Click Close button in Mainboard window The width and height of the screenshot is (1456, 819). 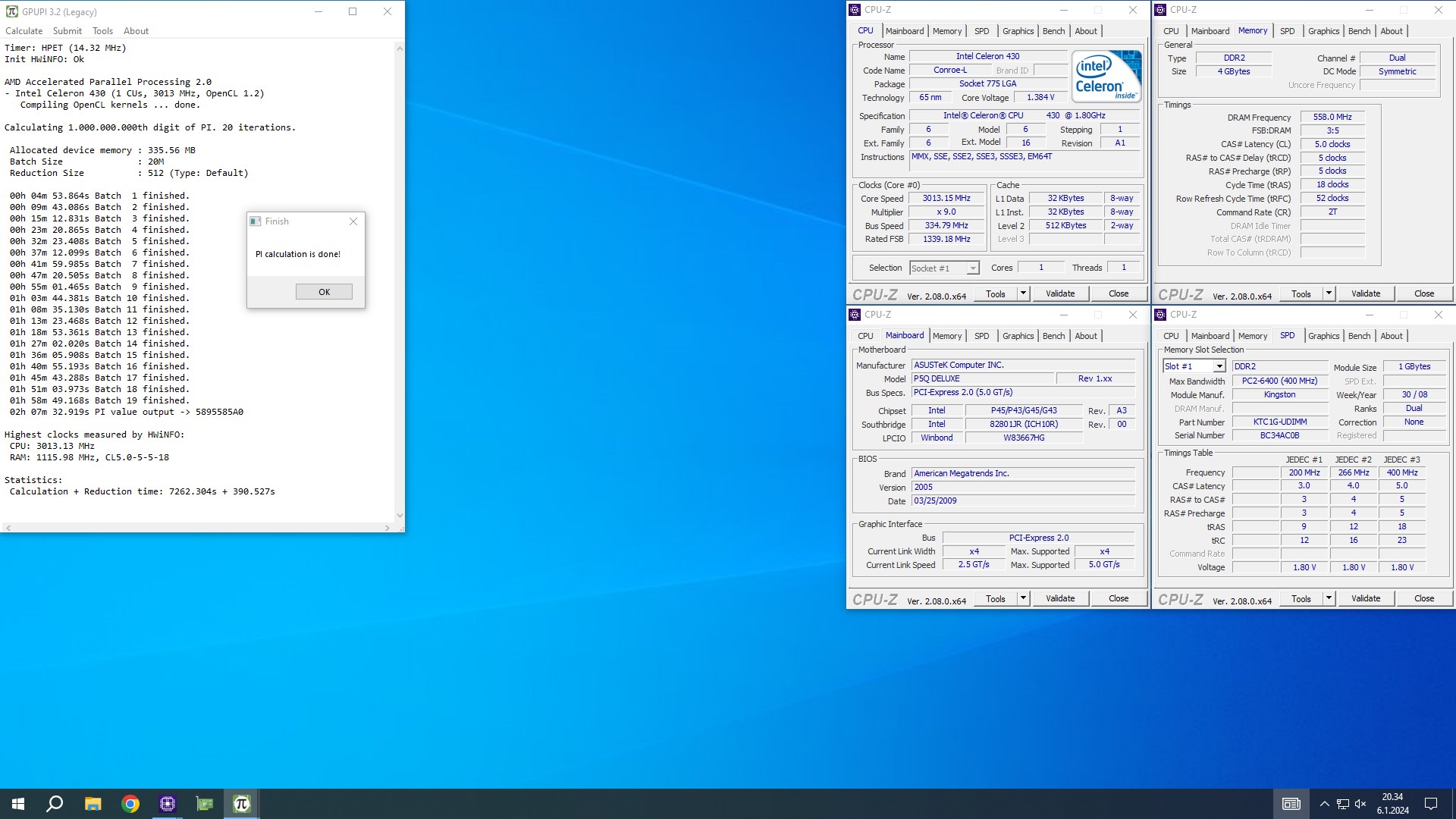coord(1119,598)
